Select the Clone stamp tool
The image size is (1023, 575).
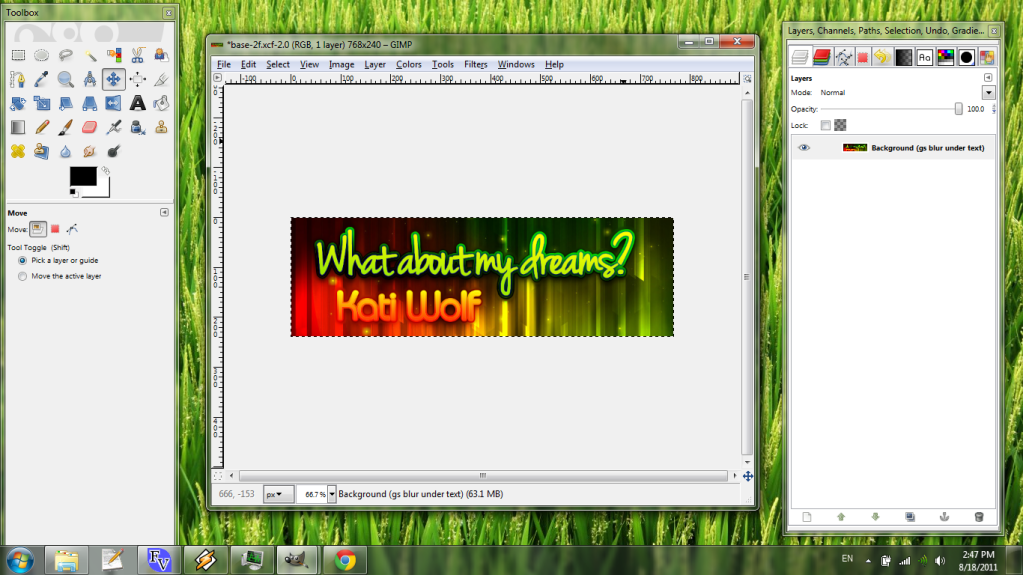161,127
